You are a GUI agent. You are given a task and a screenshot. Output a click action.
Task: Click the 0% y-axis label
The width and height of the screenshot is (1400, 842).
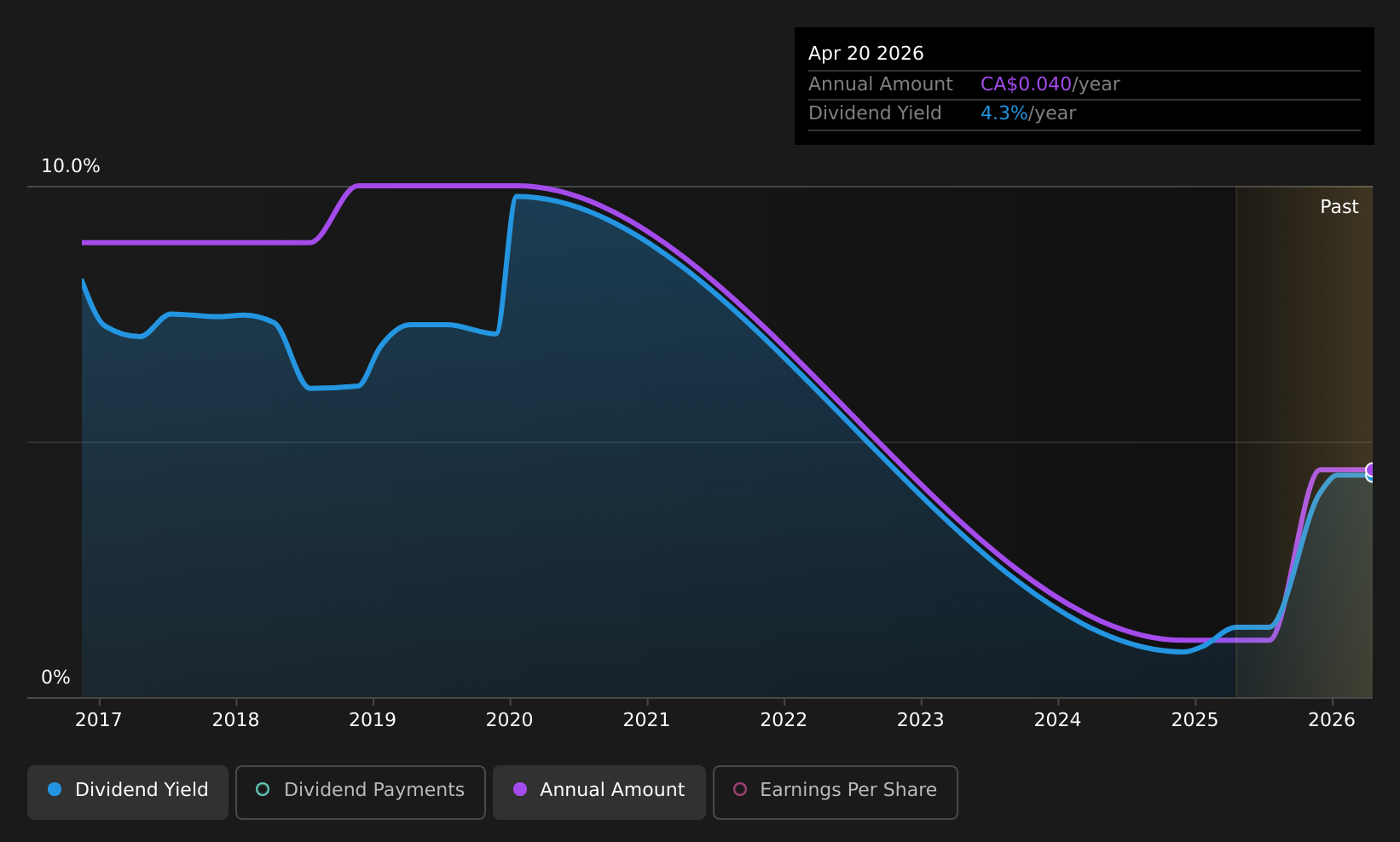55,678
